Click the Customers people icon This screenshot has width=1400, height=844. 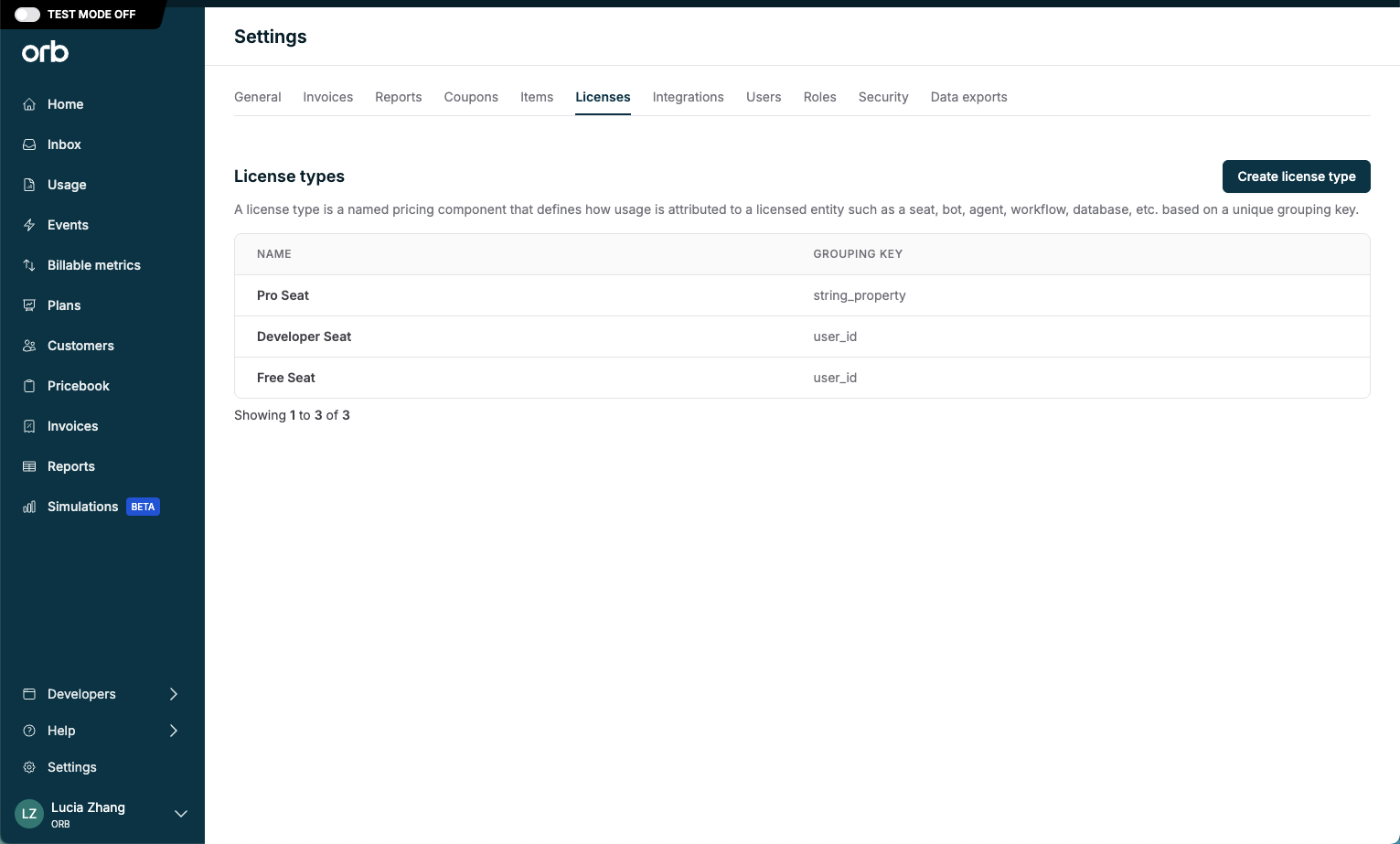point(29,346)
